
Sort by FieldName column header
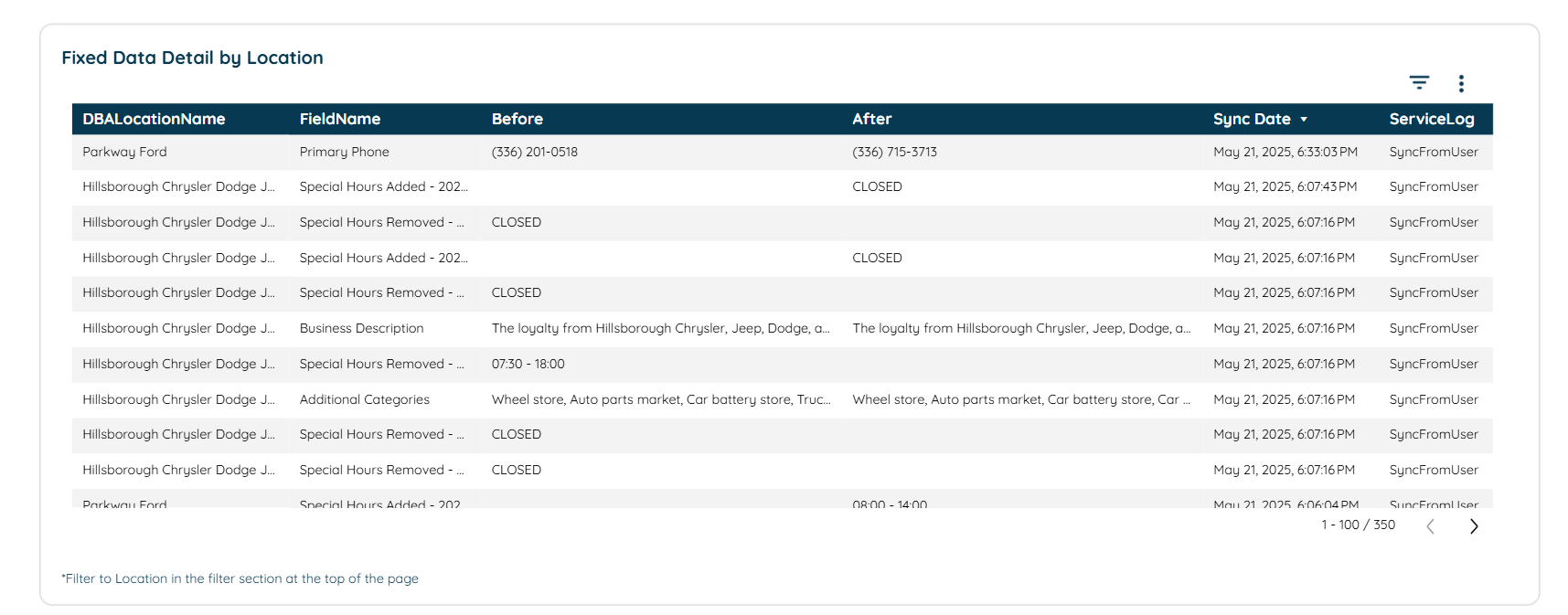click(340, 119)
